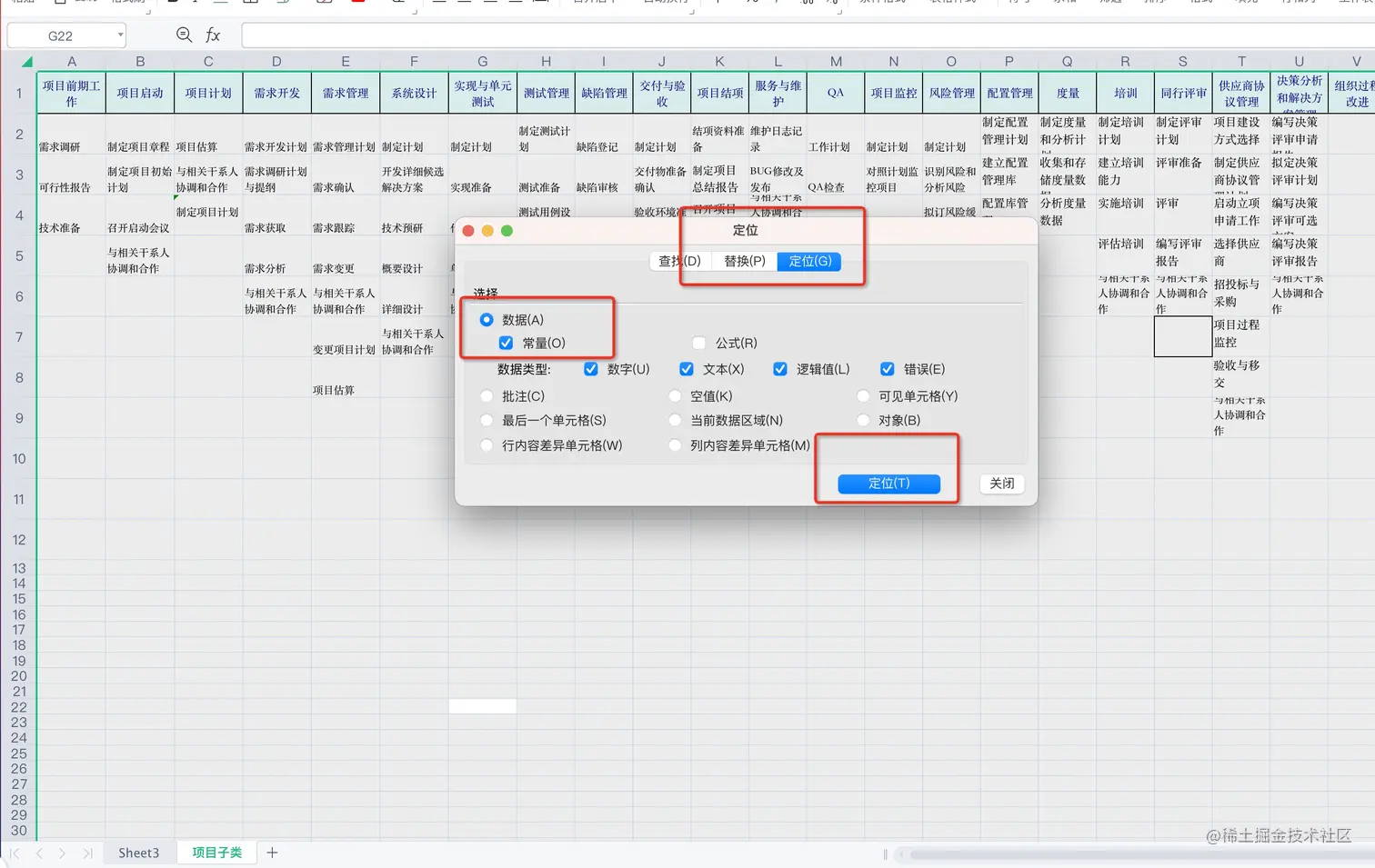Uncheck the 常量(O) checkbox

[507, 344]
